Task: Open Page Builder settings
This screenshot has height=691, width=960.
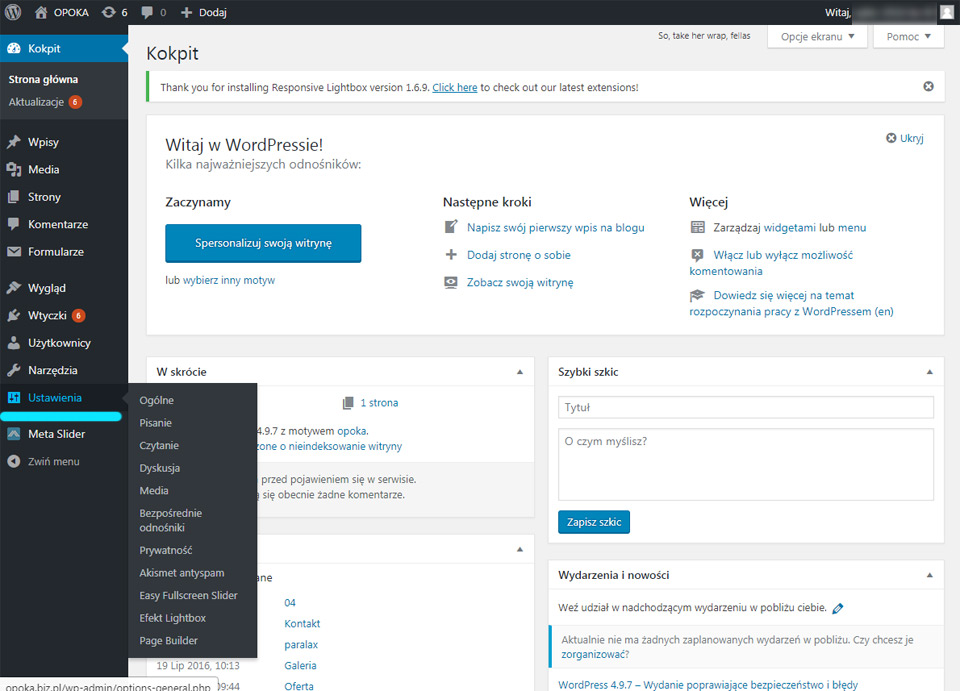Action: [x=168, y=641]
